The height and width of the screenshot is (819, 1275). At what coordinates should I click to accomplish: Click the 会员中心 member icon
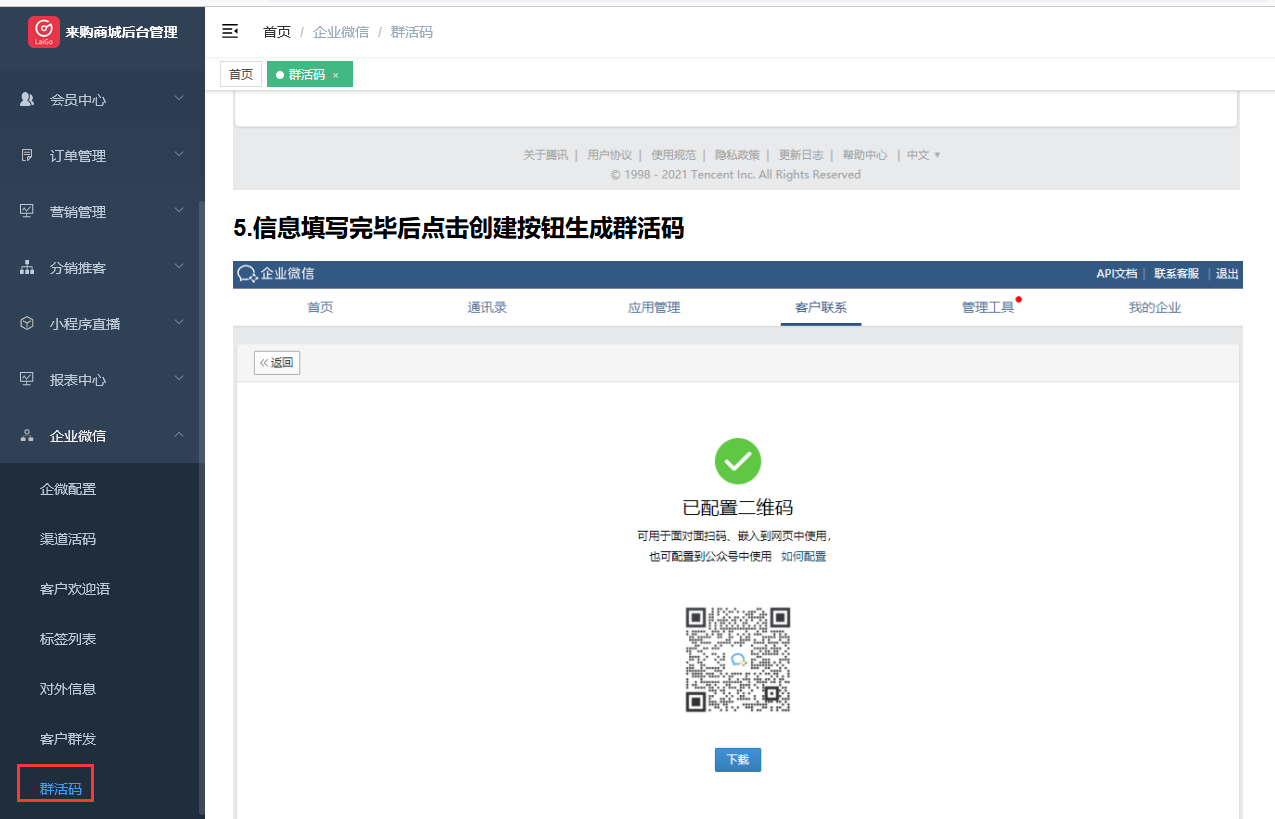(27, 100)
